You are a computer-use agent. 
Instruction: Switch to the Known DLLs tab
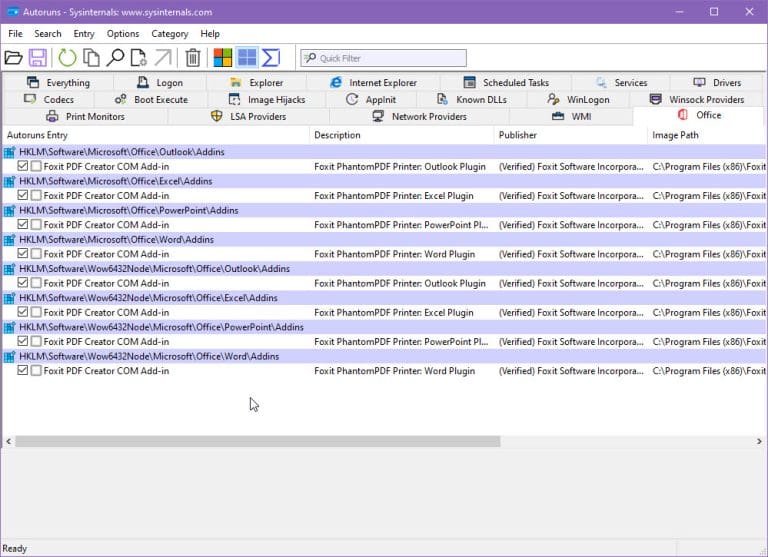(472, 99)
